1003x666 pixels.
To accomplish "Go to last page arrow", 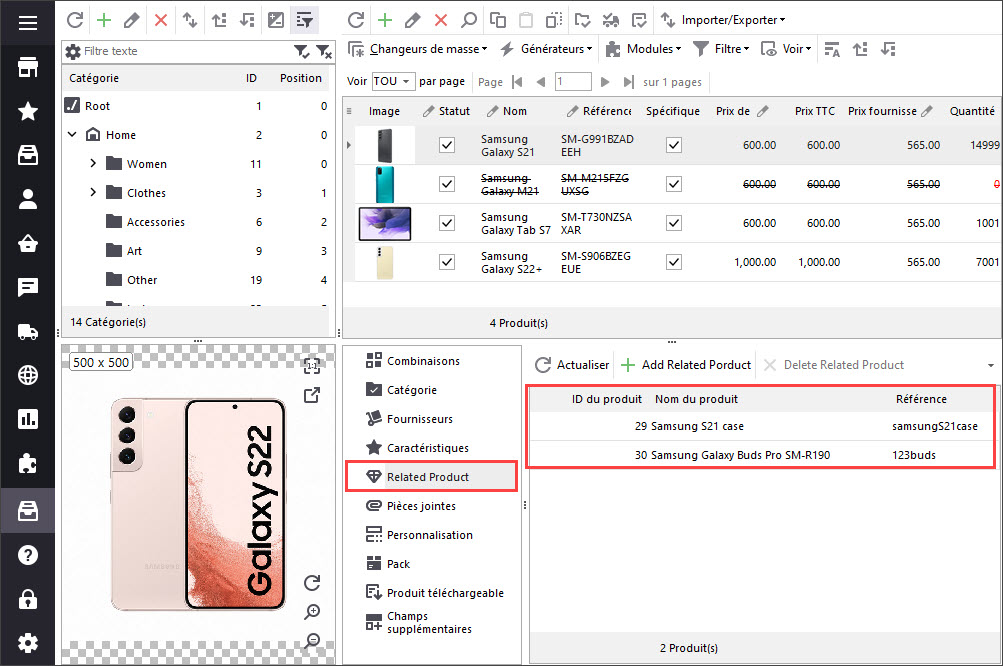I will coord(629,82).
